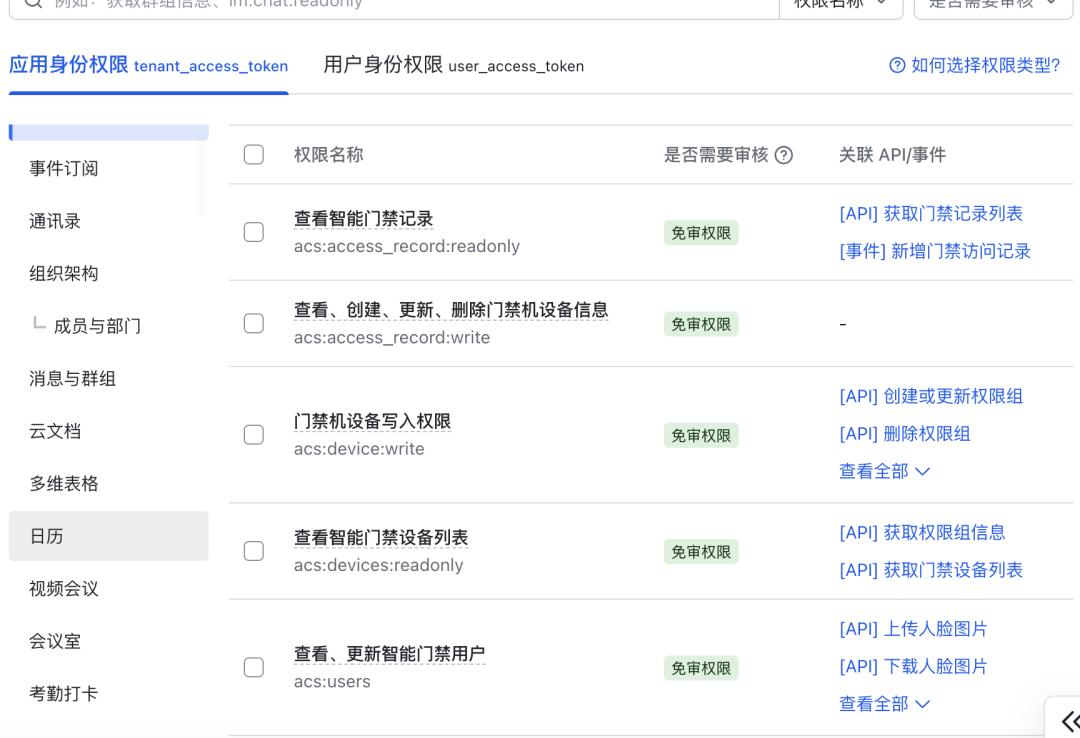Check the checkbox for 查看智能门禁设备列表
1080x738 pixels.
pyautogui.click(x=253, y=551)
